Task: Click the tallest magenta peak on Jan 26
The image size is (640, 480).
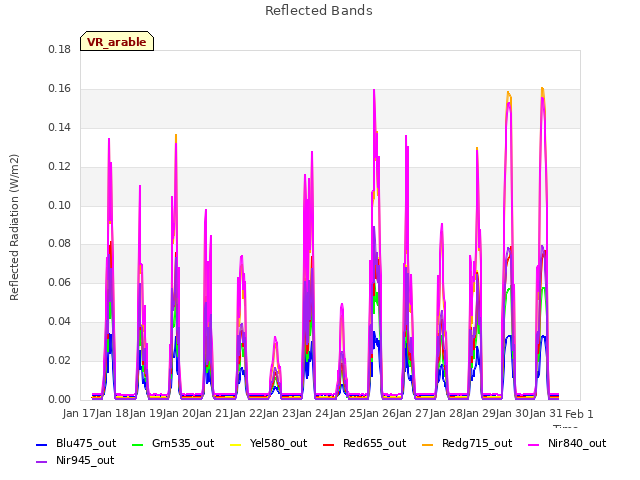Action: tap(406, 137)
